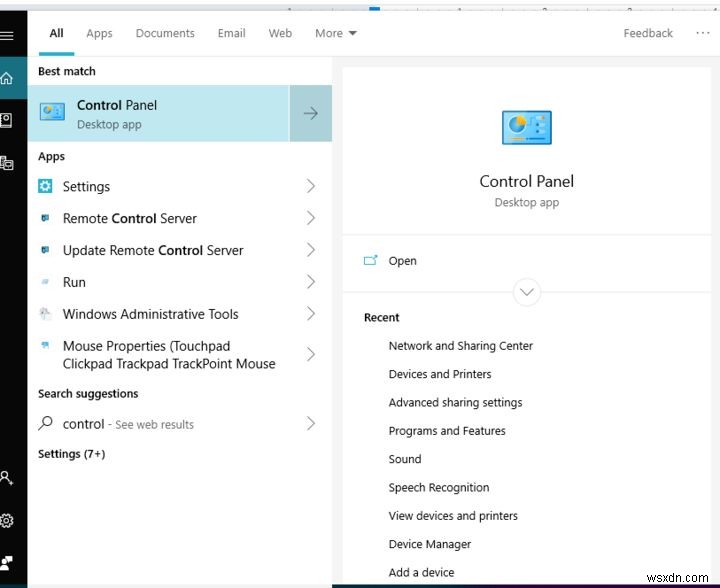Switch to the Documents tab
720x588 pixels.
(x=165, y=33)
